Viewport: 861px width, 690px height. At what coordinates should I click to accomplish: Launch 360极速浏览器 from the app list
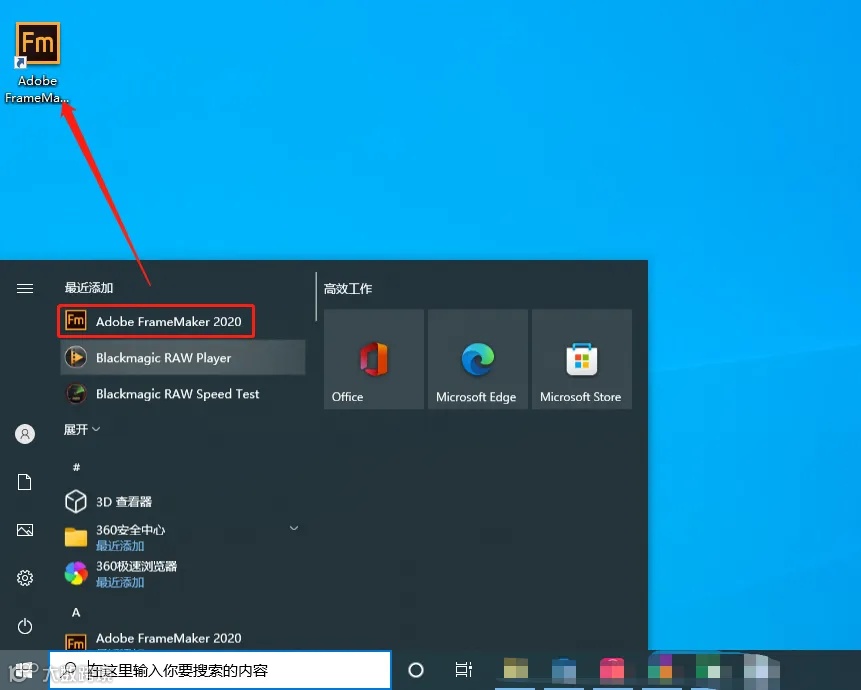point(182,574)
